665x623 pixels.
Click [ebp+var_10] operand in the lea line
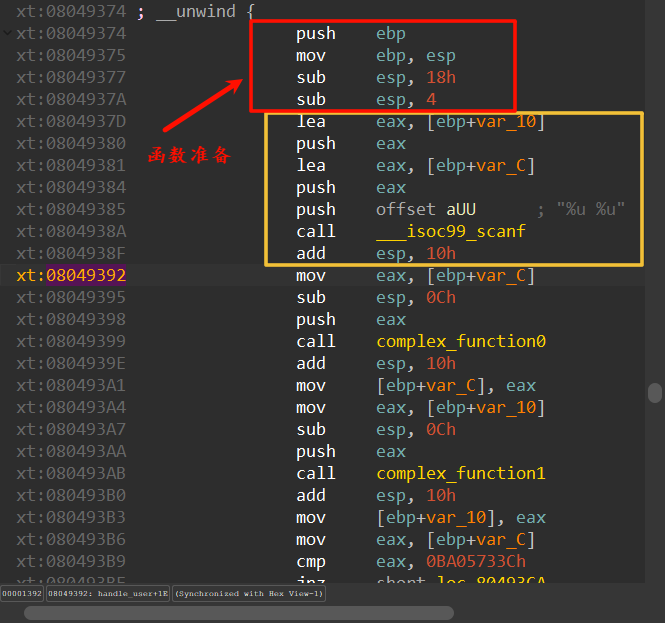pyautogui.click(x=486, y=122)
